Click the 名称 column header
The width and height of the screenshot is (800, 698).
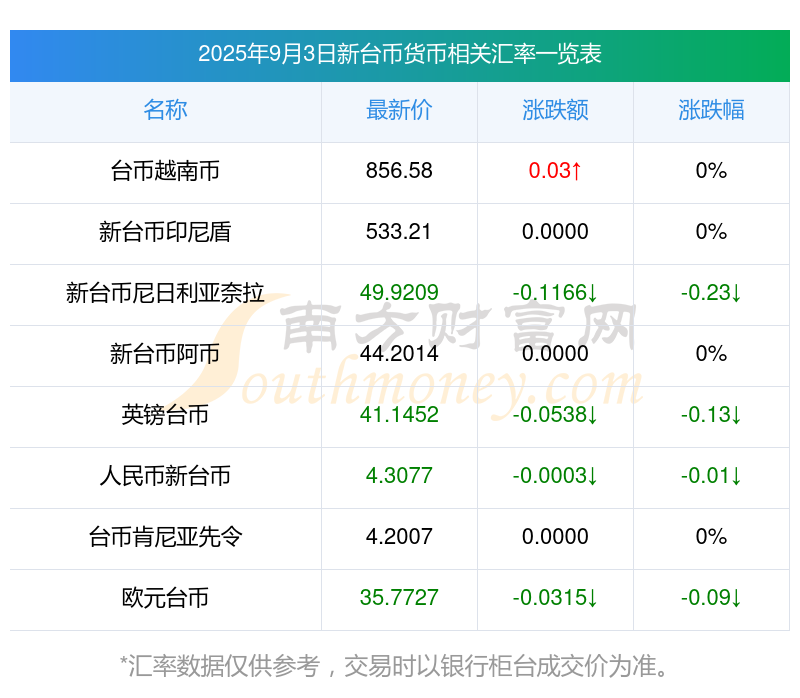click(x=165, y=110)
